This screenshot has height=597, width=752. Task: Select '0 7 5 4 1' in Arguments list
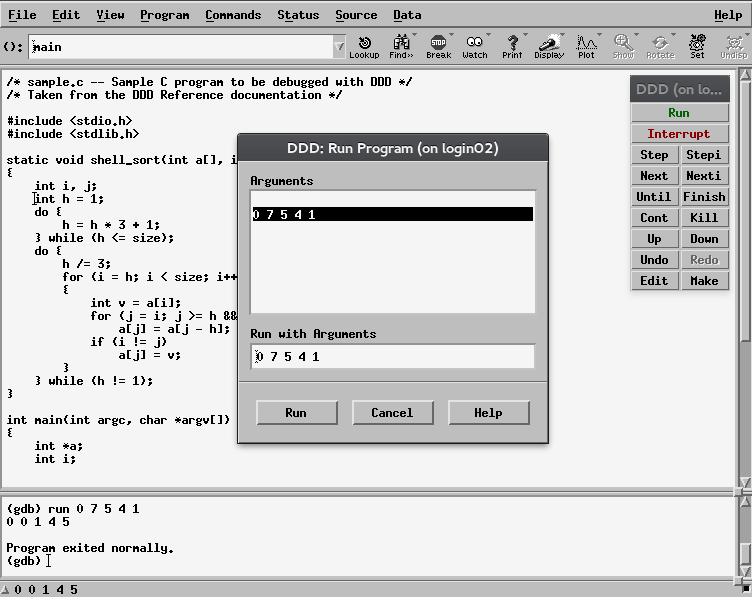coord(392,214)
